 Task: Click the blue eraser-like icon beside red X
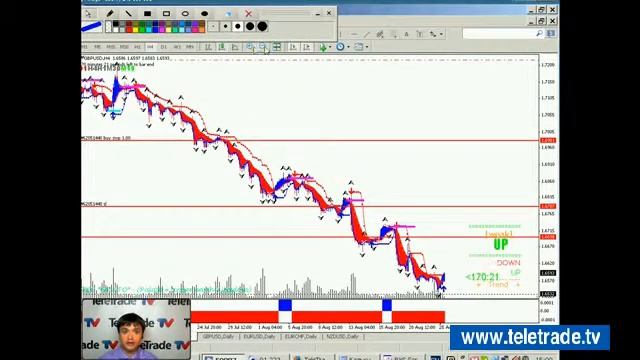(228, 14)
